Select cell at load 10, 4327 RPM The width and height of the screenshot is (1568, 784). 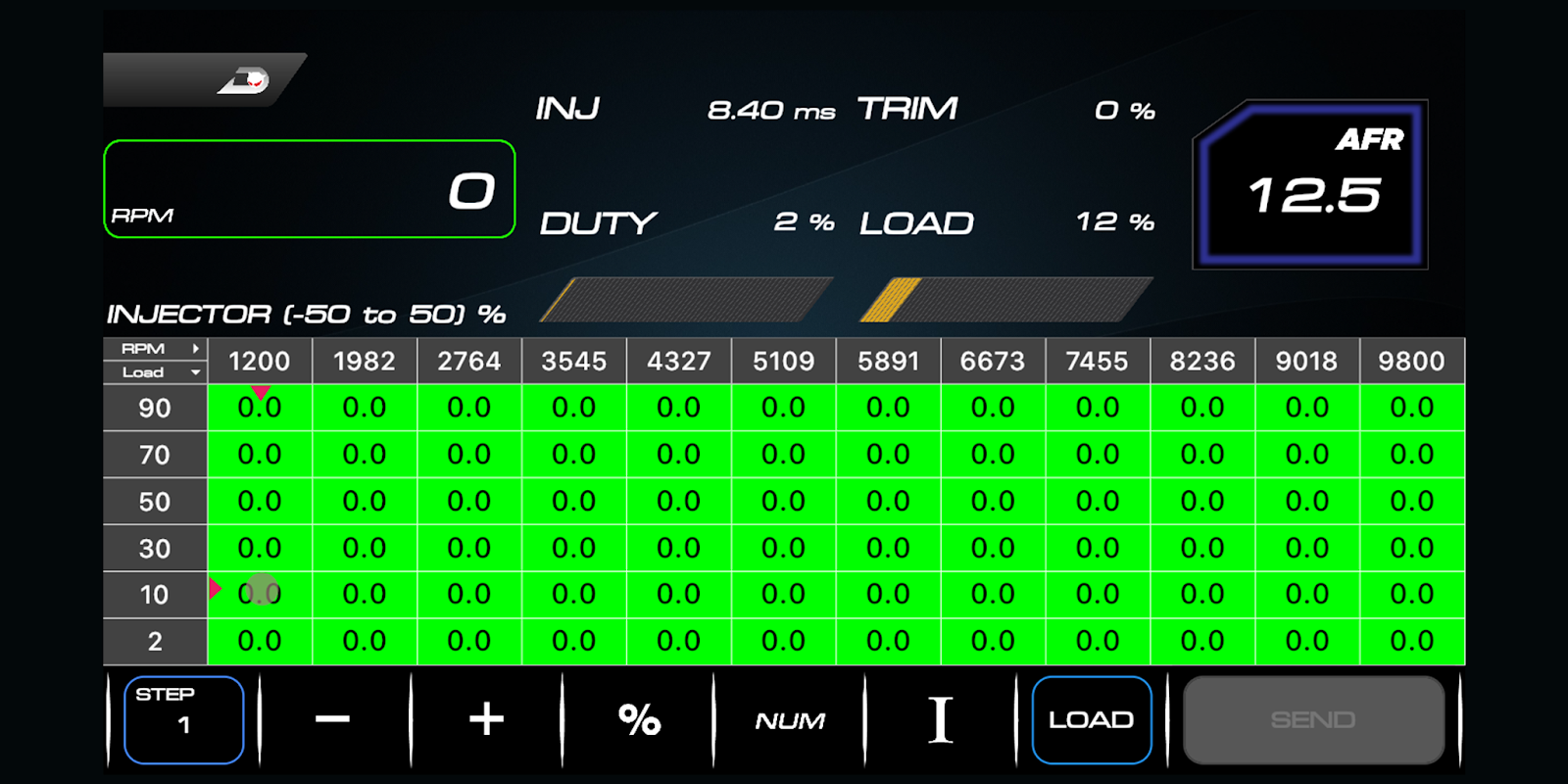point(679,595)
